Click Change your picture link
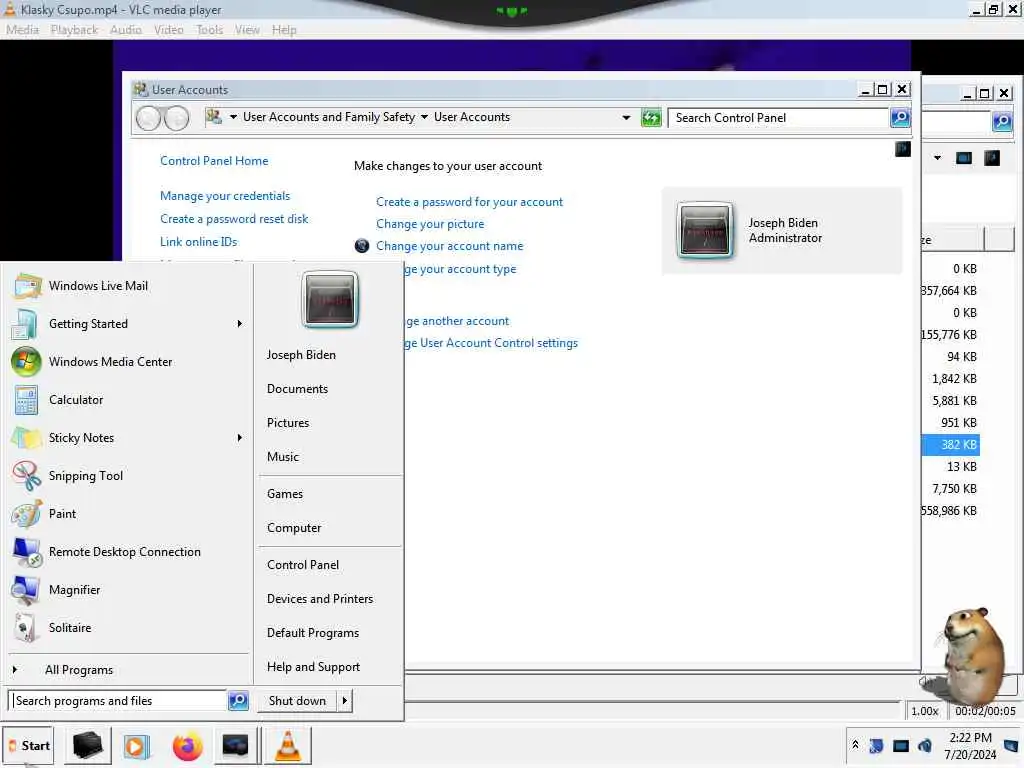This screenshot has height=768, width=1024. click(430, 224)
